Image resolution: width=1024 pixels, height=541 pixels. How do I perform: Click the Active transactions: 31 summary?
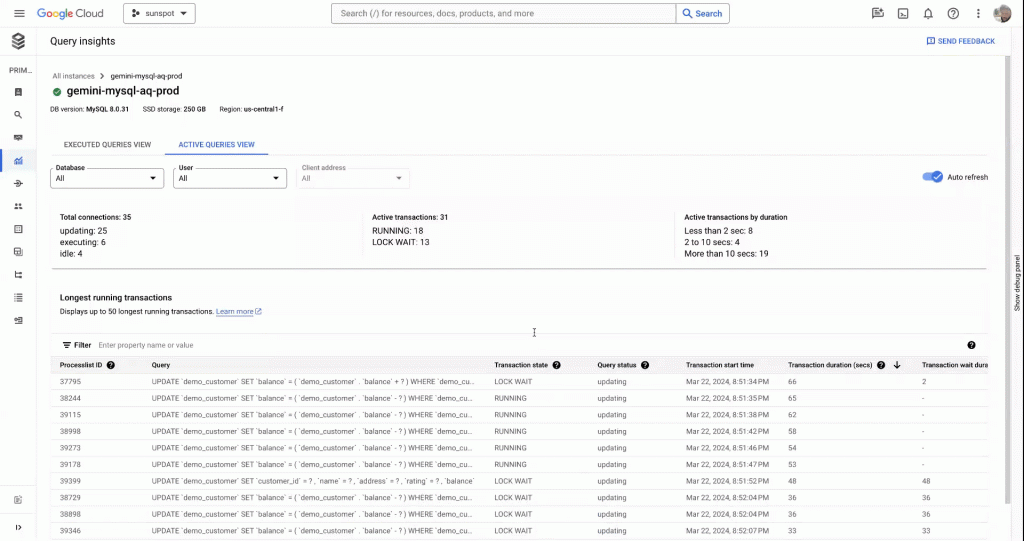click(x=410, y=217)
